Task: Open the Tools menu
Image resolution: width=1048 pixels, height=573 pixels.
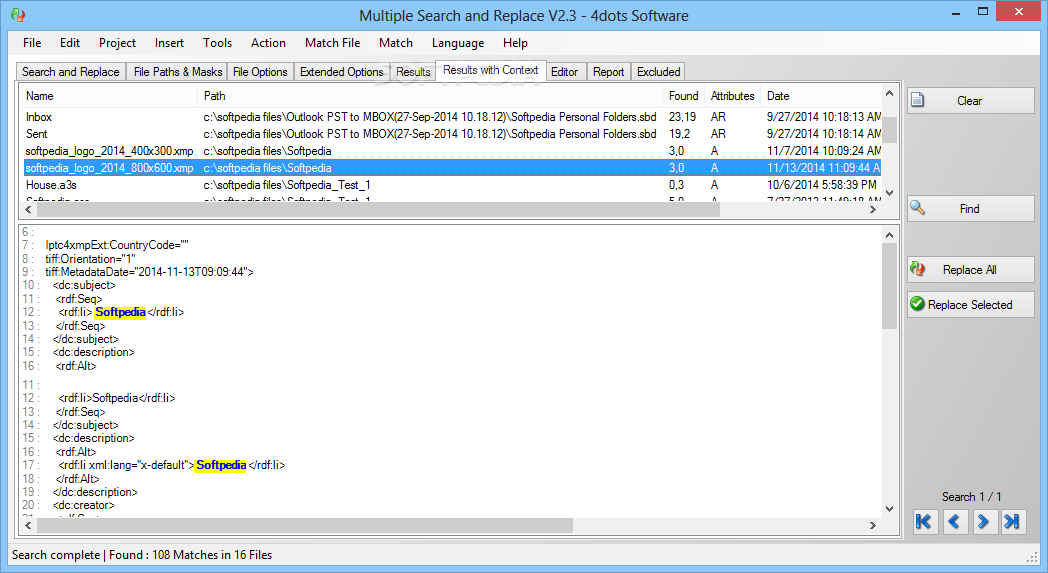Action: point(217,43)
